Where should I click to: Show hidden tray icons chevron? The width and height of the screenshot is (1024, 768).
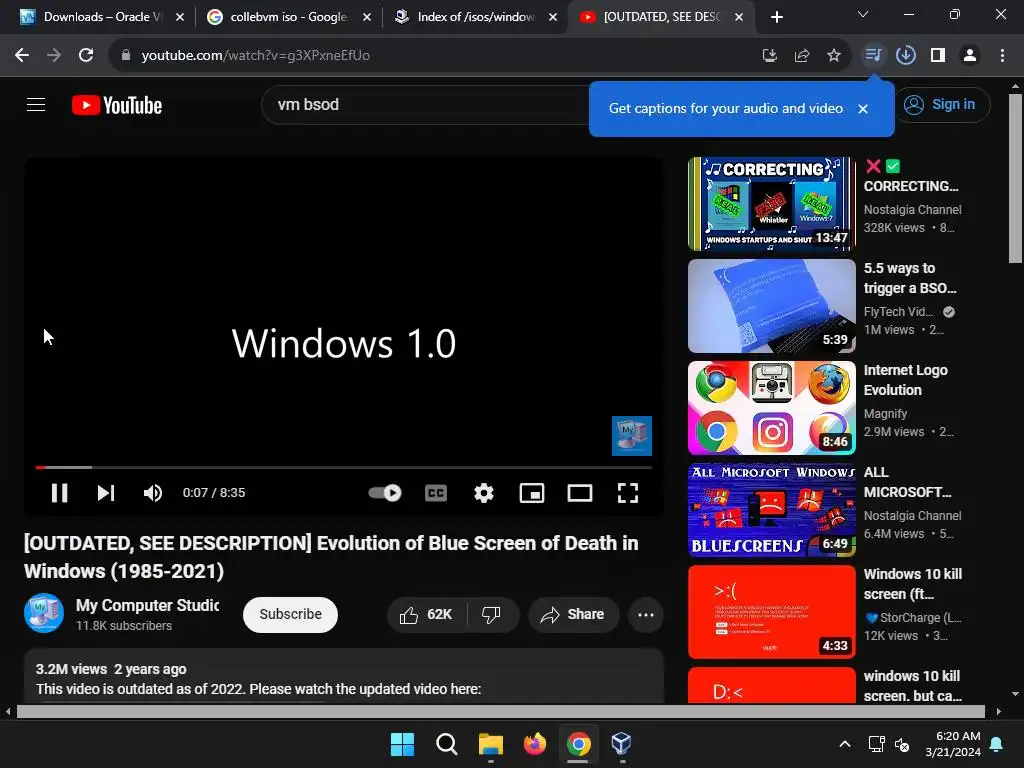click(x=844, y=744)
